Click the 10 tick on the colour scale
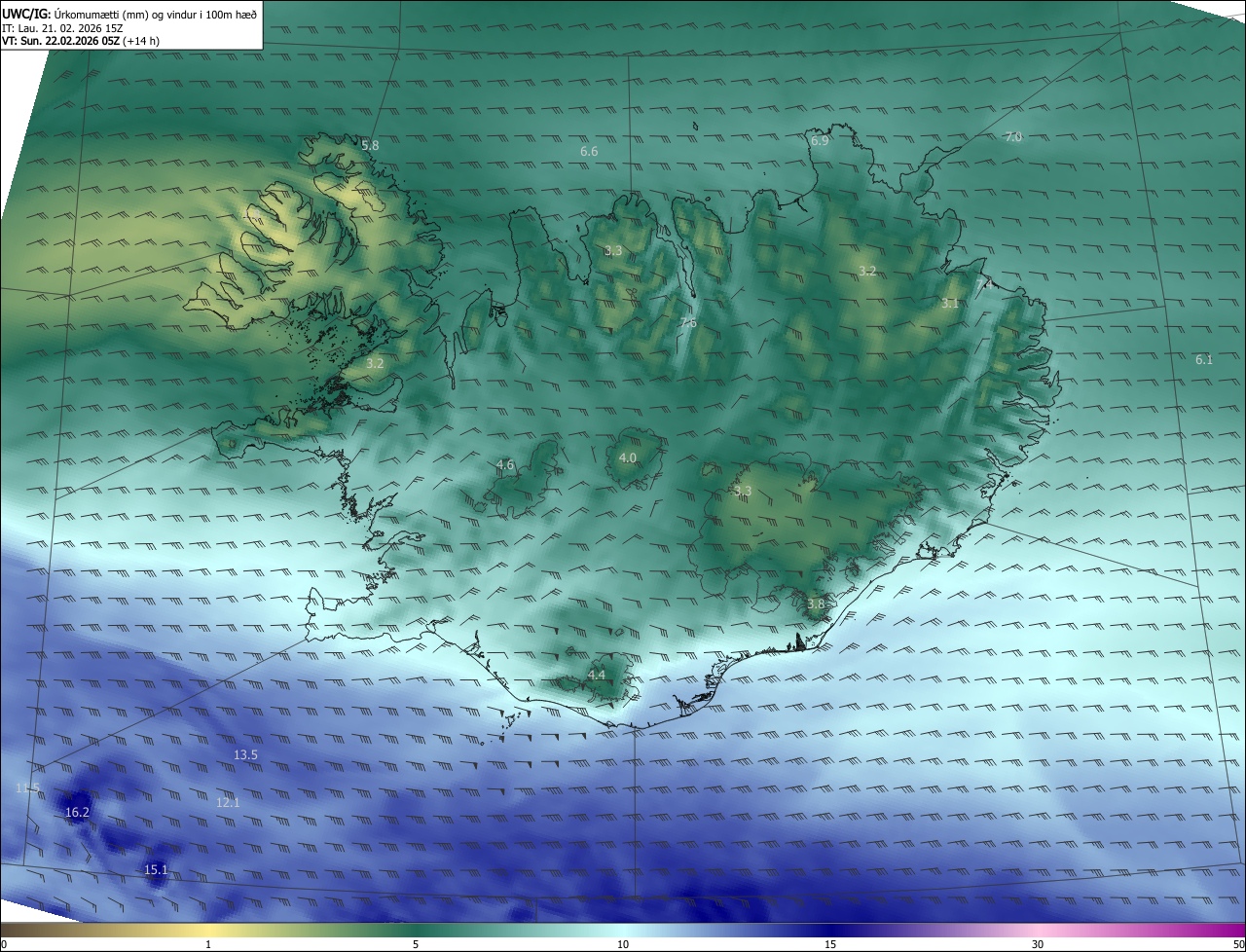This screenshot has width=1246, height=952. [623, 944]
